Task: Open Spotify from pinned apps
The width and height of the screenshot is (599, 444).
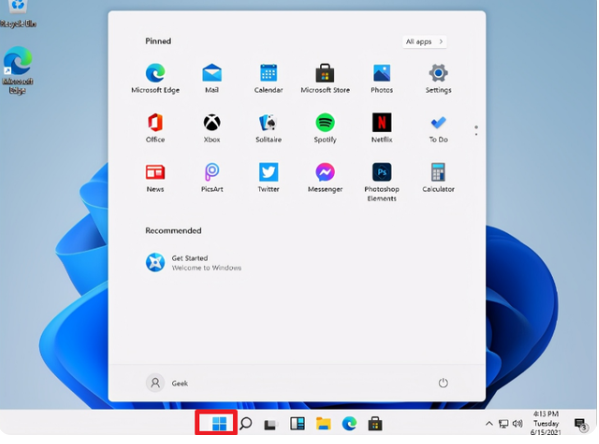Action: [325, 128]
